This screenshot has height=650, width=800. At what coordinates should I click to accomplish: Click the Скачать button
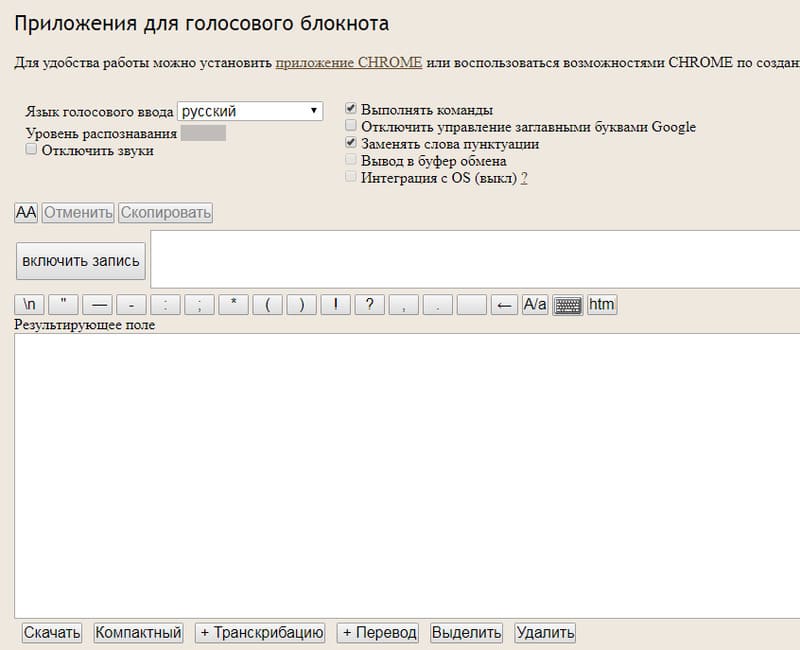coord(52,632)
